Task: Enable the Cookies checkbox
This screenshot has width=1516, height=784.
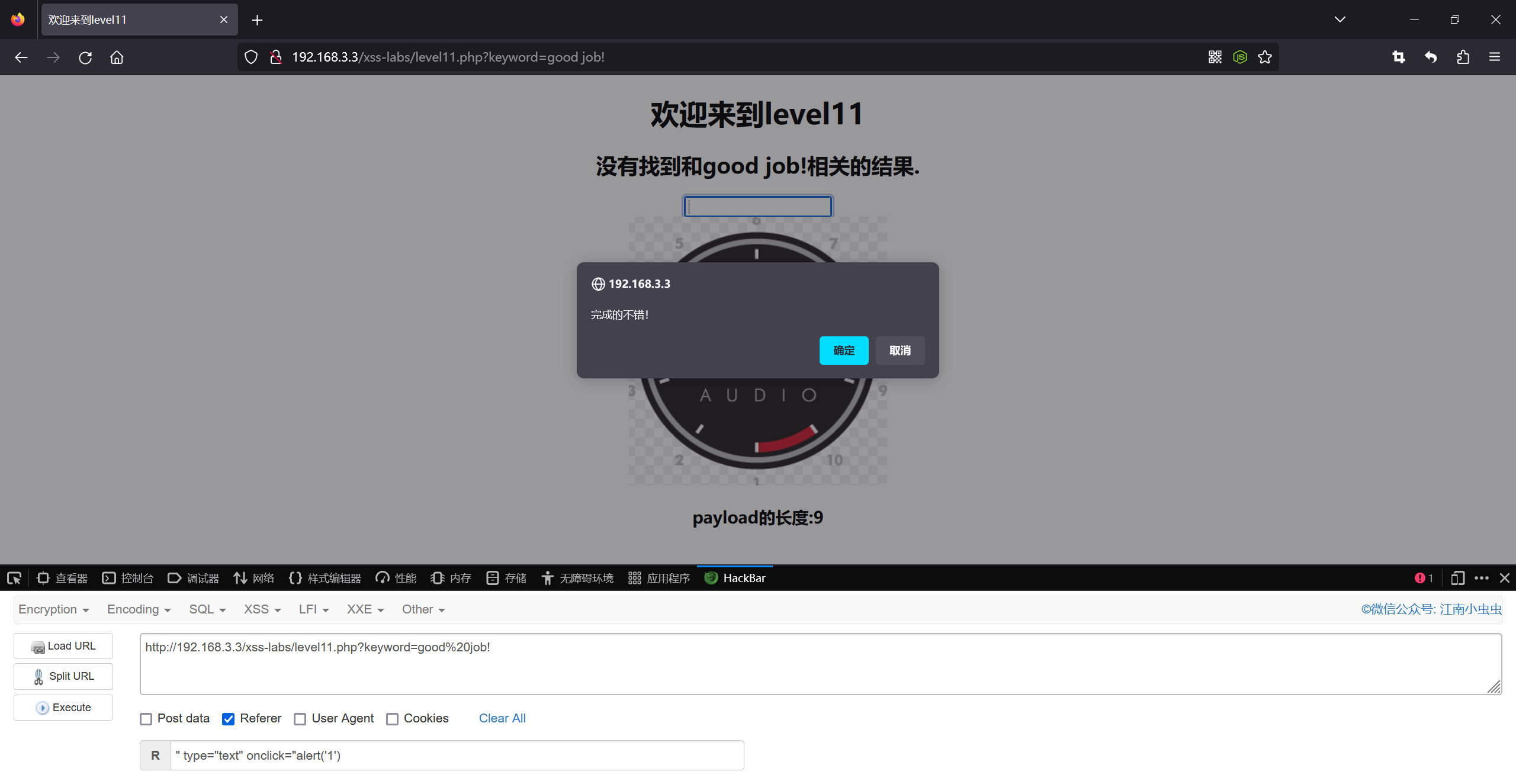Action: click(x=392, y=719)
